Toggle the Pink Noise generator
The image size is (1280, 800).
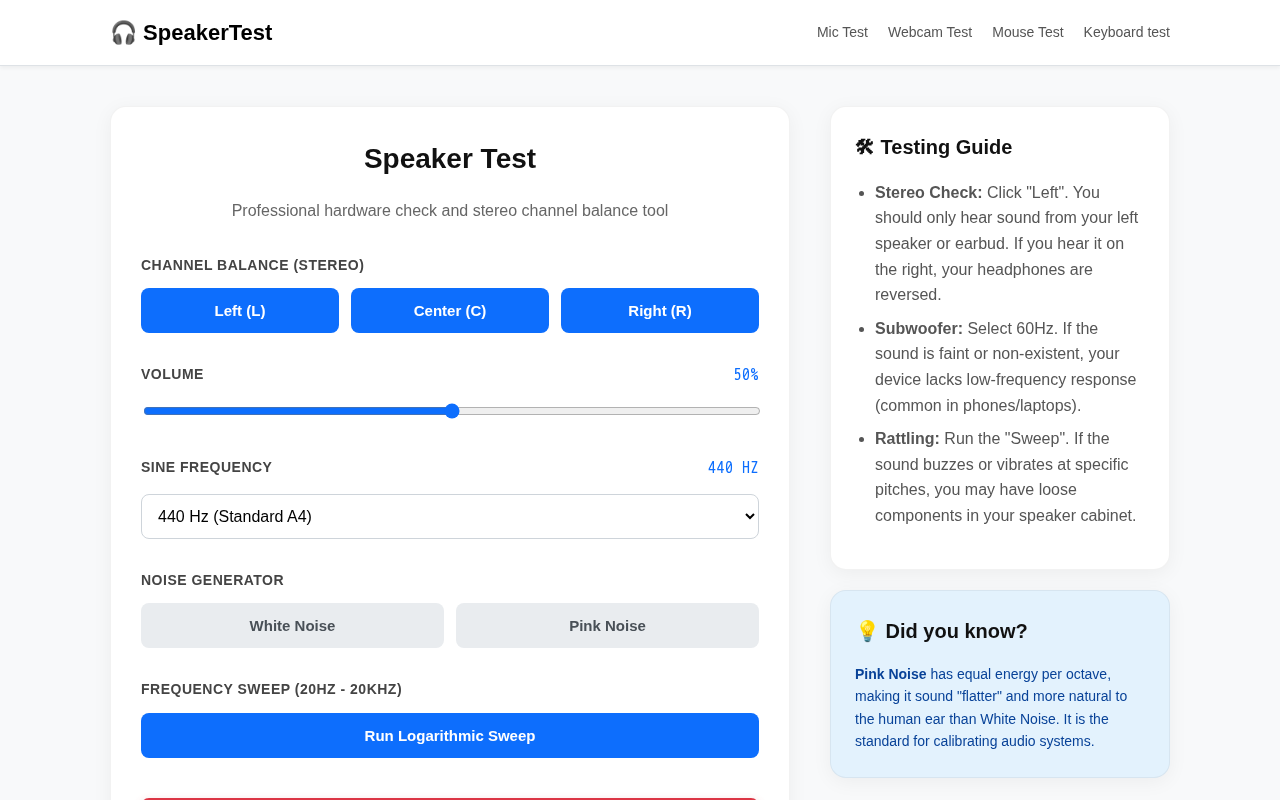[x=607, y=625]
